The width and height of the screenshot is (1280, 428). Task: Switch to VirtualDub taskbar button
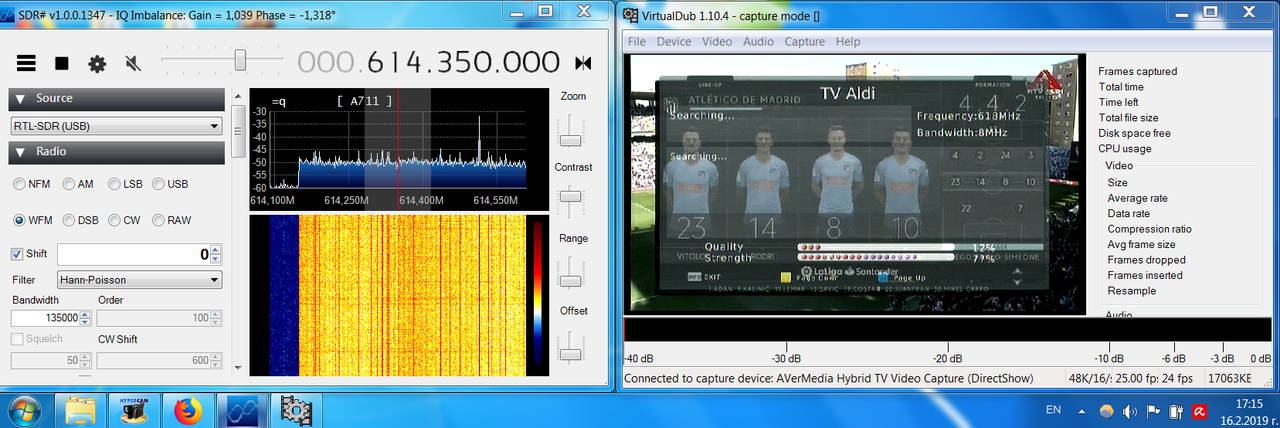tap(295, 410)
